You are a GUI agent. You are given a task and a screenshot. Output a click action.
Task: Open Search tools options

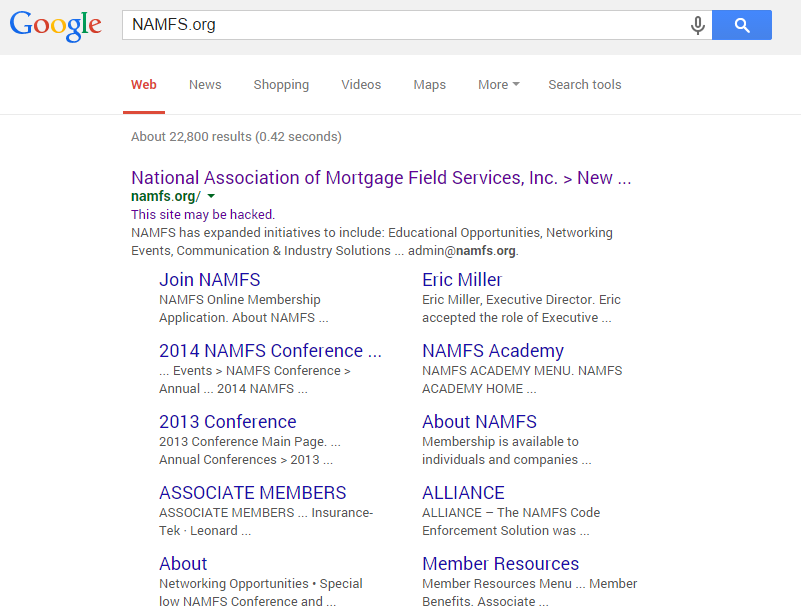click(x=585, y=85)
